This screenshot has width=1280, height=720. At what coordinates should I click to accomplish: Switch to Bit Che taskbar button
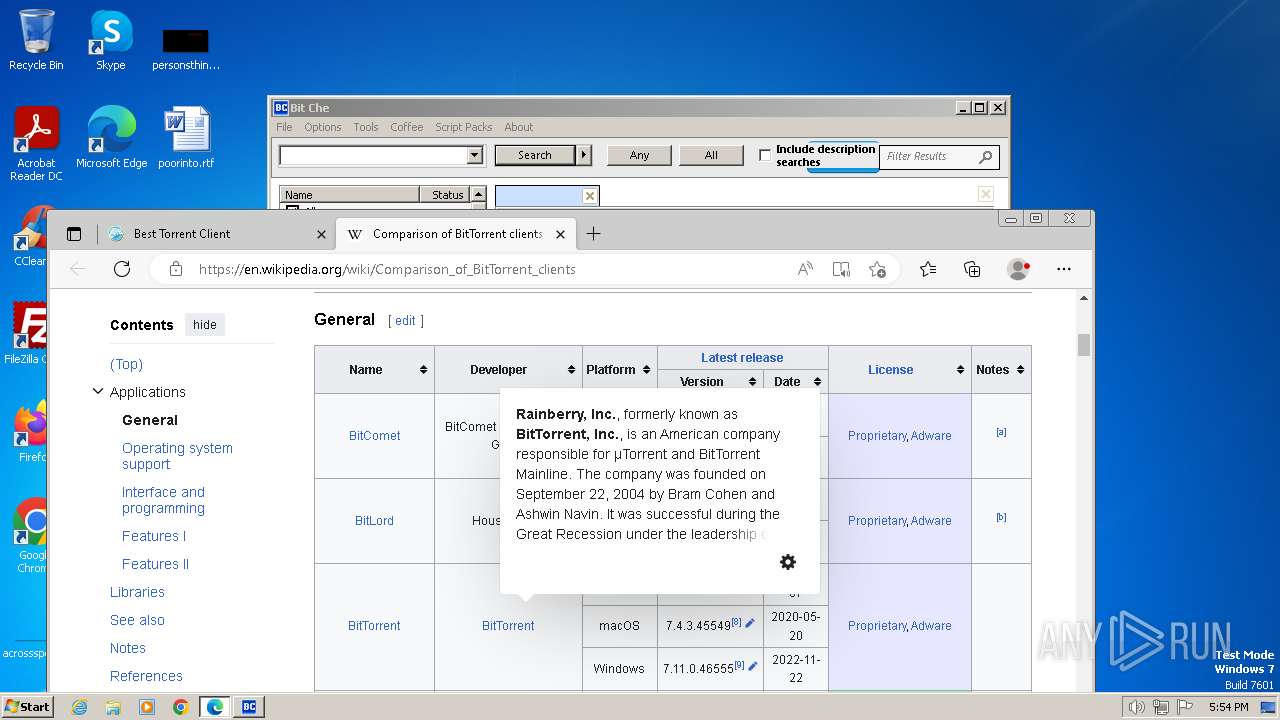[249, 707]
